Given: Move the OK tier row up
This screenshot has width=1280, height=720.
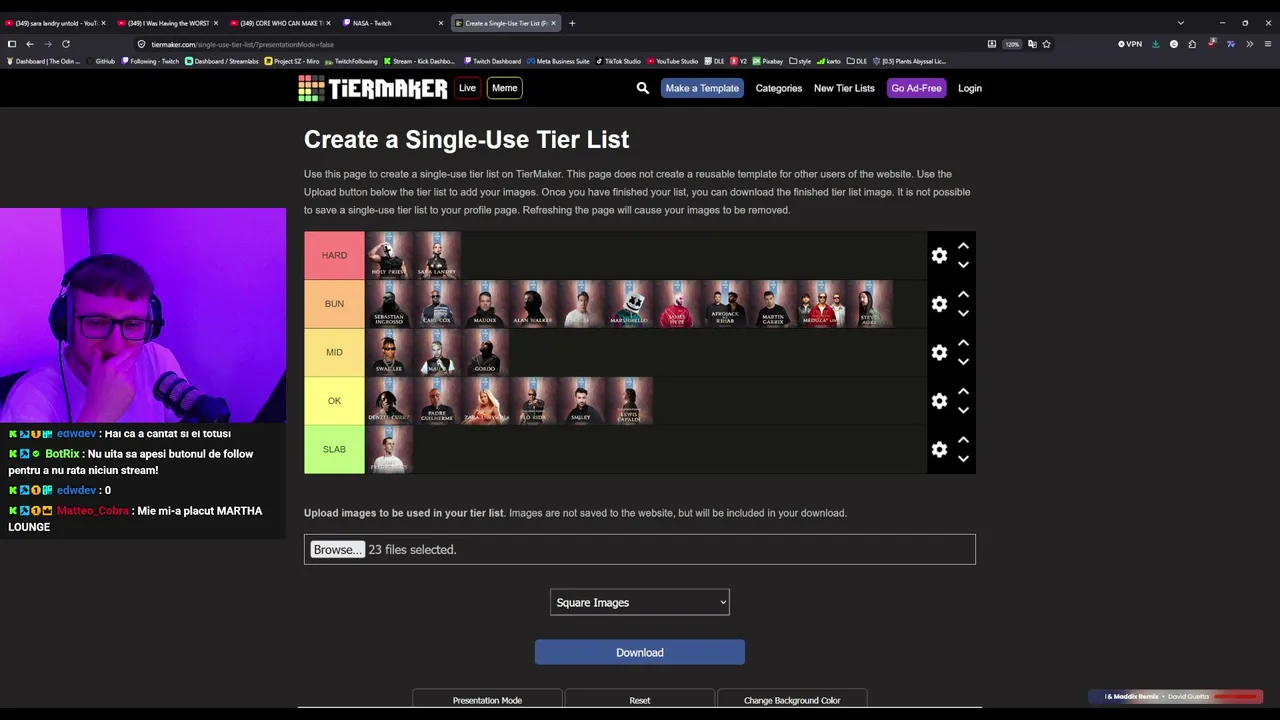Looking at the screenshot, I should pyautogui.click(x=963, y=391).
